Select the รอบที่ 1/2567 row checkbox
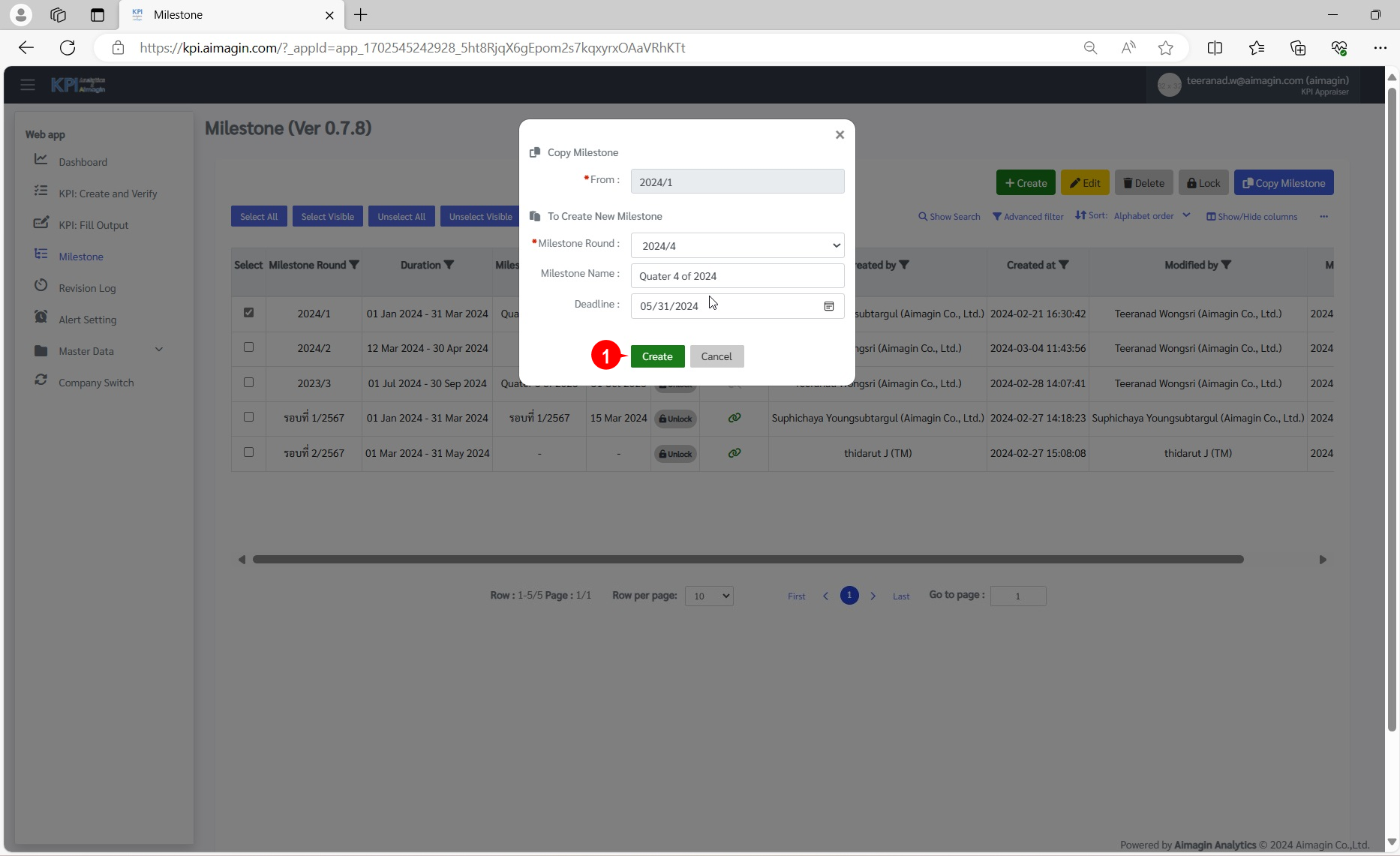This screenshot has height=856, width=1400. pos(248,417)
